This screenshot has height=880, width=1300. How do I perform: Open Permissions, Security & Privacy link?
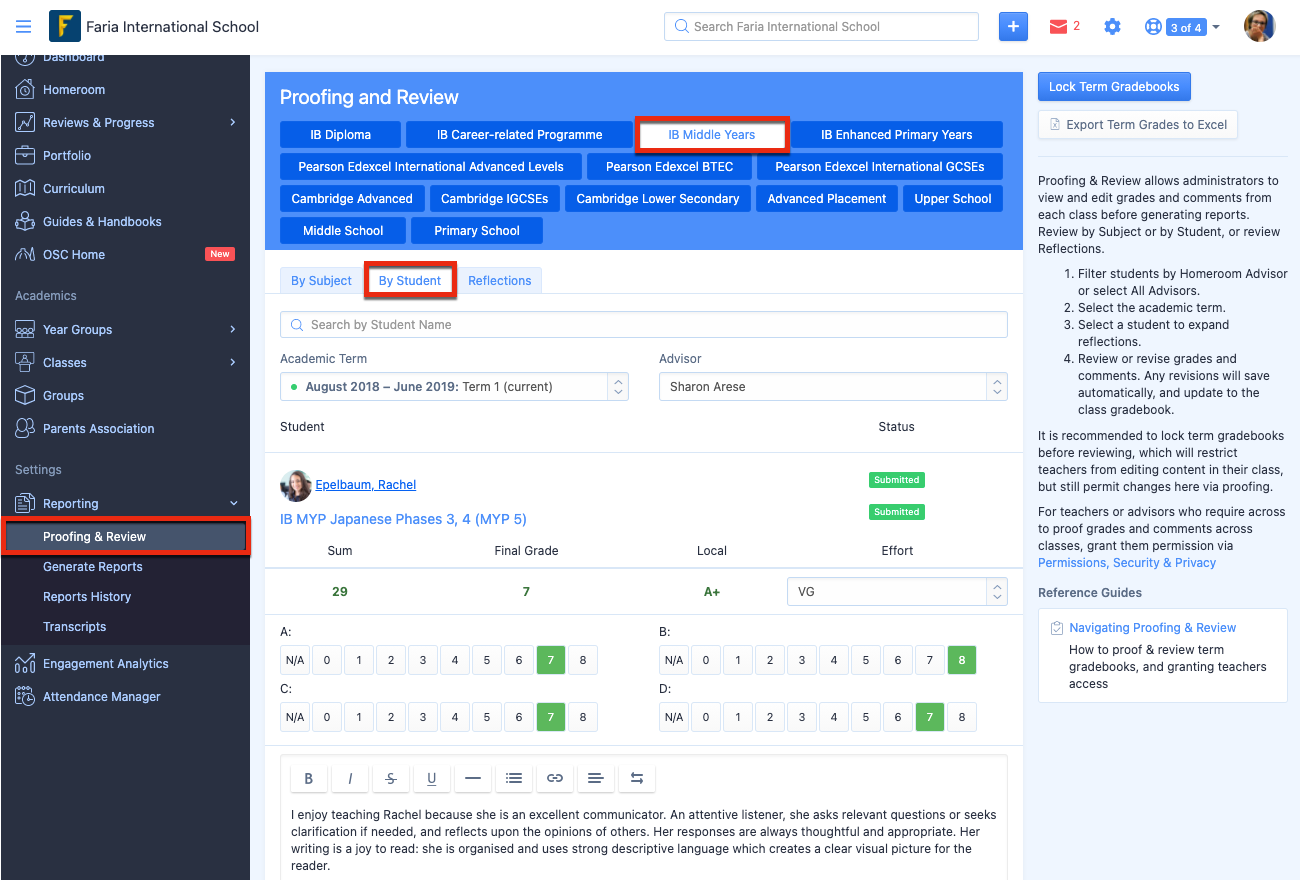click(1127, 563)
